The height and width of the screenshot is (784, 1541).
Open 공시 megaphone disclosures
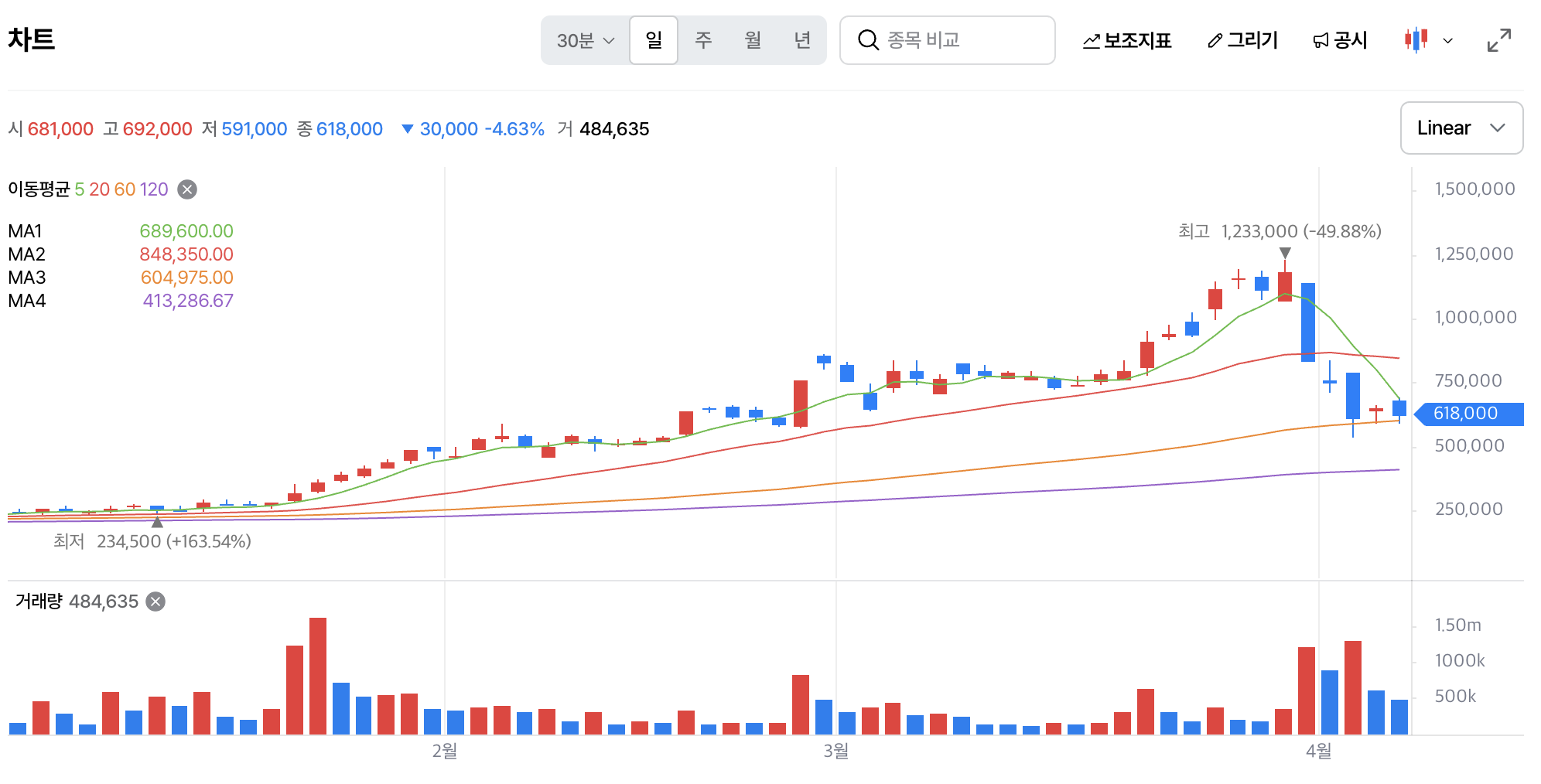pos(1321,41)
